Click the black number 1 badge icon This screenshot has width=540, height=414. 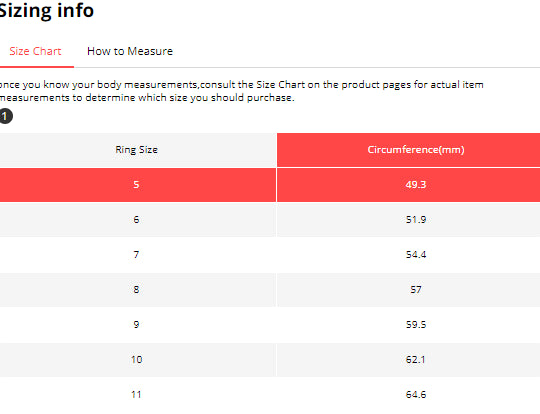(6, 116)
